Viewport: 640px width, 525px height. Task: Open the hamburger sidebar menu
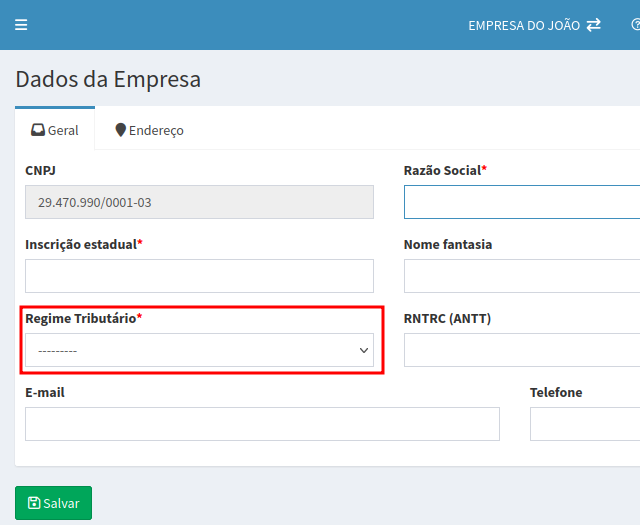click(x=21, y=25)
